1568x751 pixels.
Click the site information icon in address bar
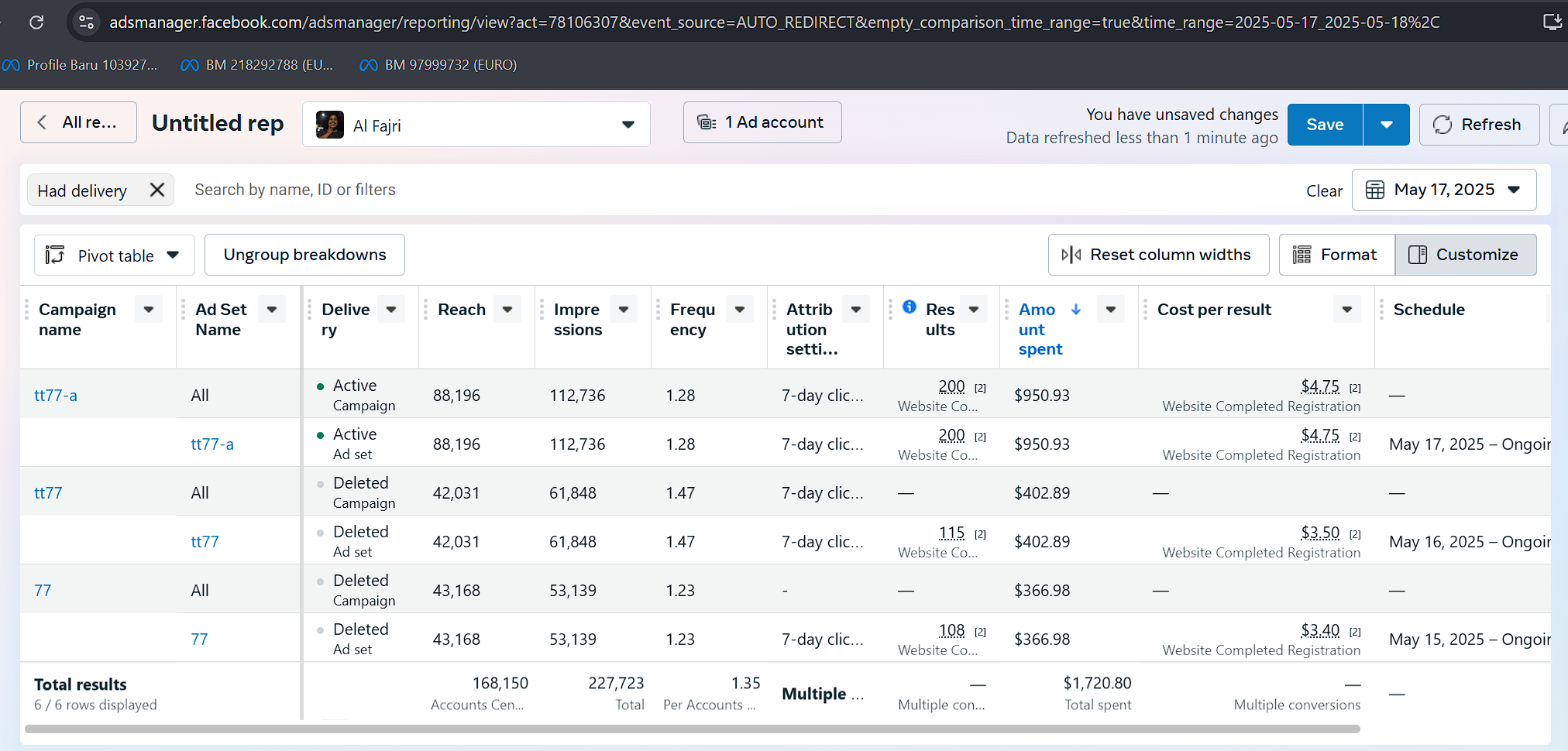[87, 22]
